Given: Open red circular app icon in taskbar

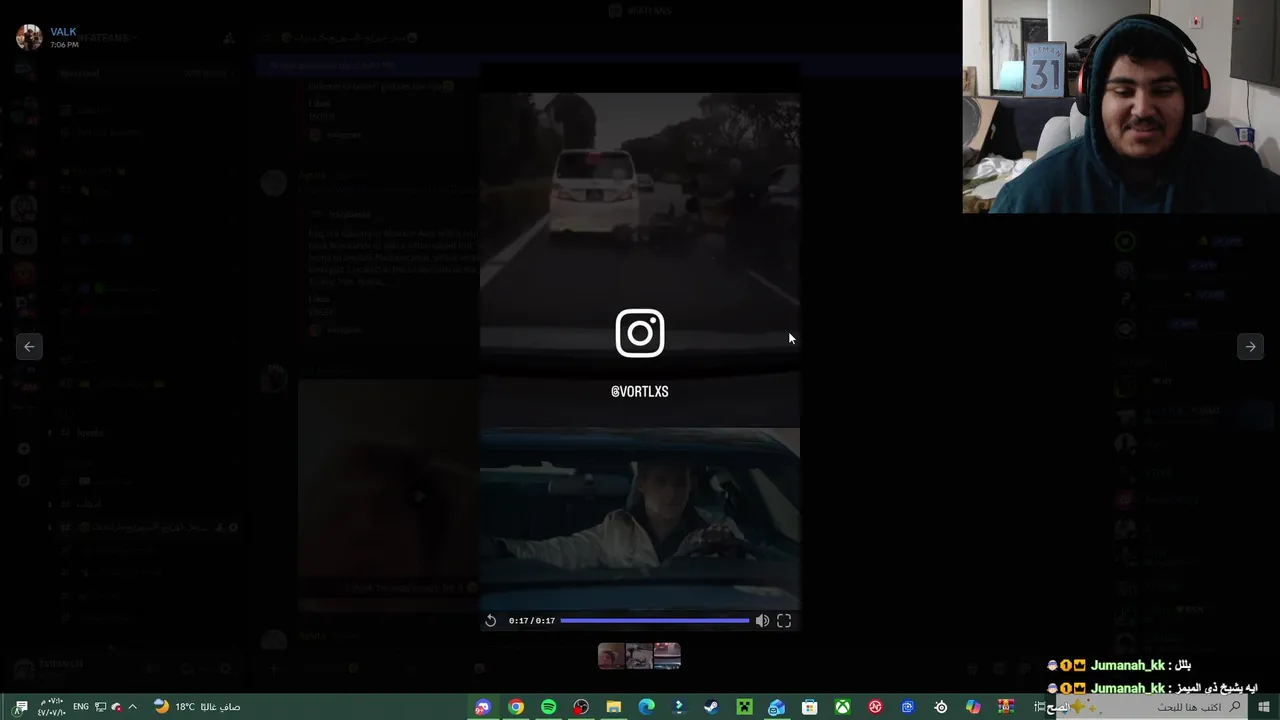Looking at the screenshot, I should click(x=876, y=707).
